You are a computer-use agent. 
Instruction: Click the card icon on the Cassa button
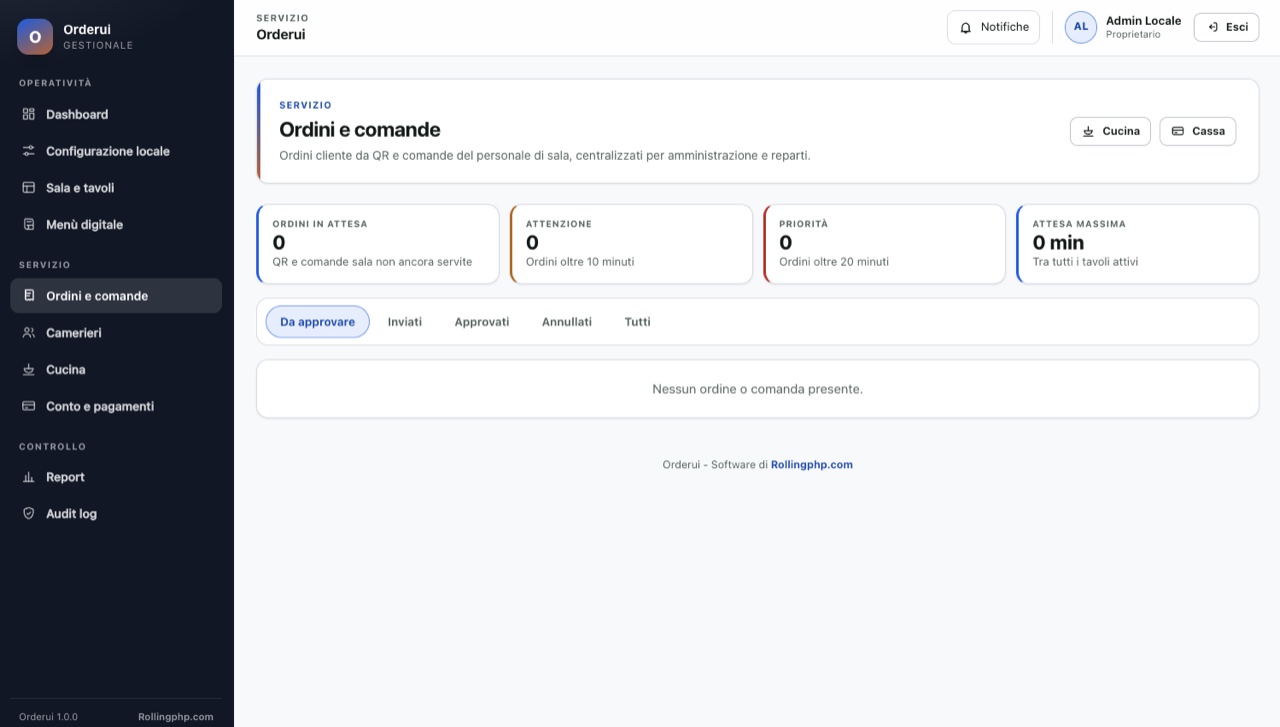coord(1178,131)
